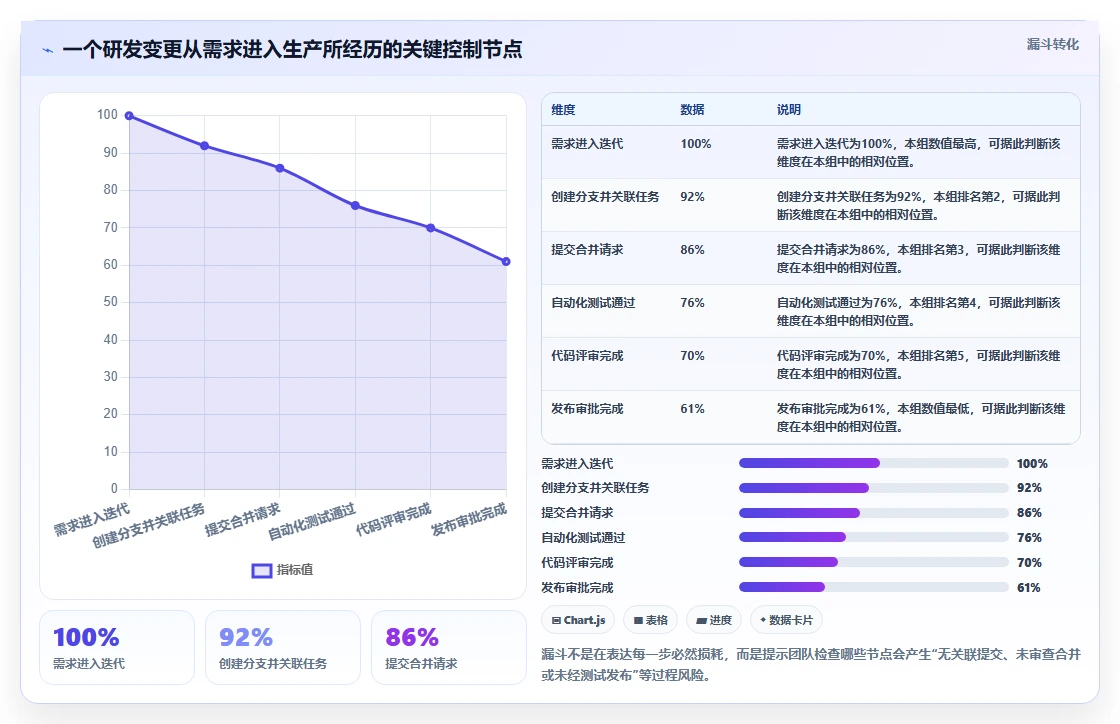Click the 代码评审完成 x-axis label
The height and width of the screenshot is (724, 1120).
(x=394, y=519)
